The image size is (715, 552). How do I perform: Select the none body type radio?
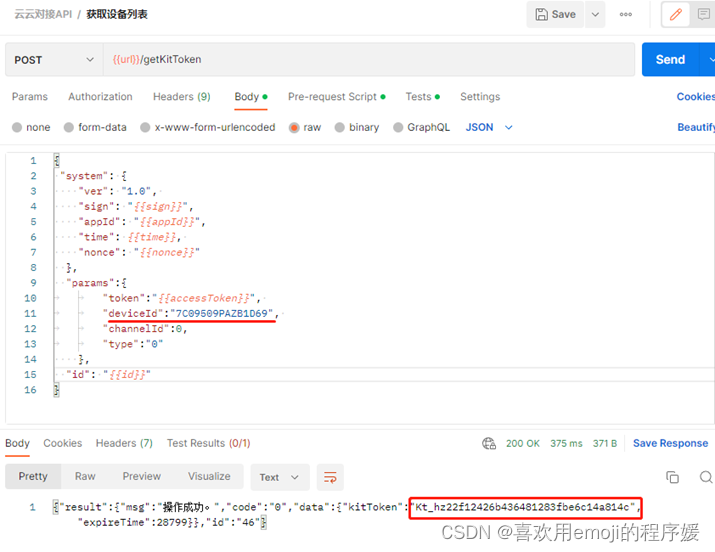click(17, 127)
